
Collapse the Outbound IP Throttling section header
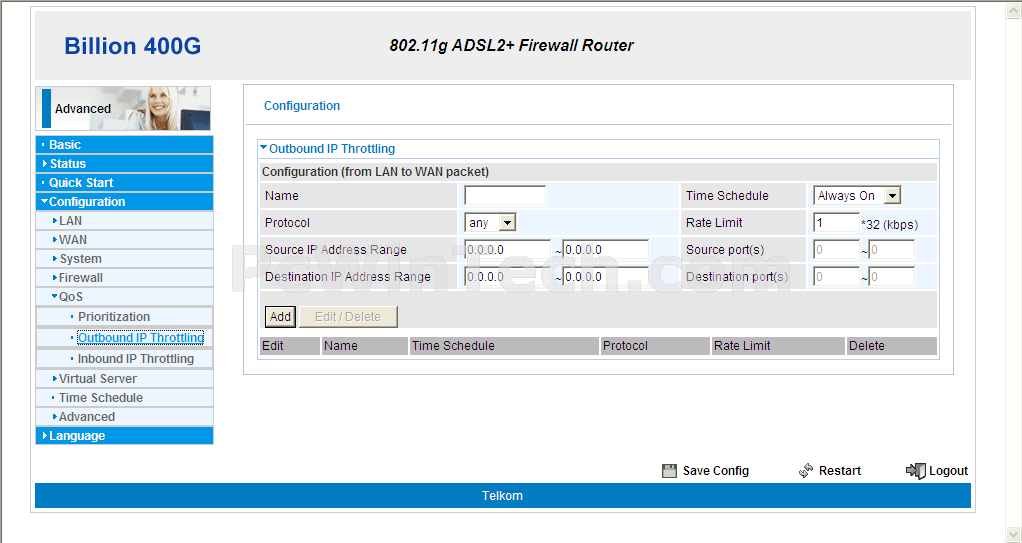coord(327,149)
